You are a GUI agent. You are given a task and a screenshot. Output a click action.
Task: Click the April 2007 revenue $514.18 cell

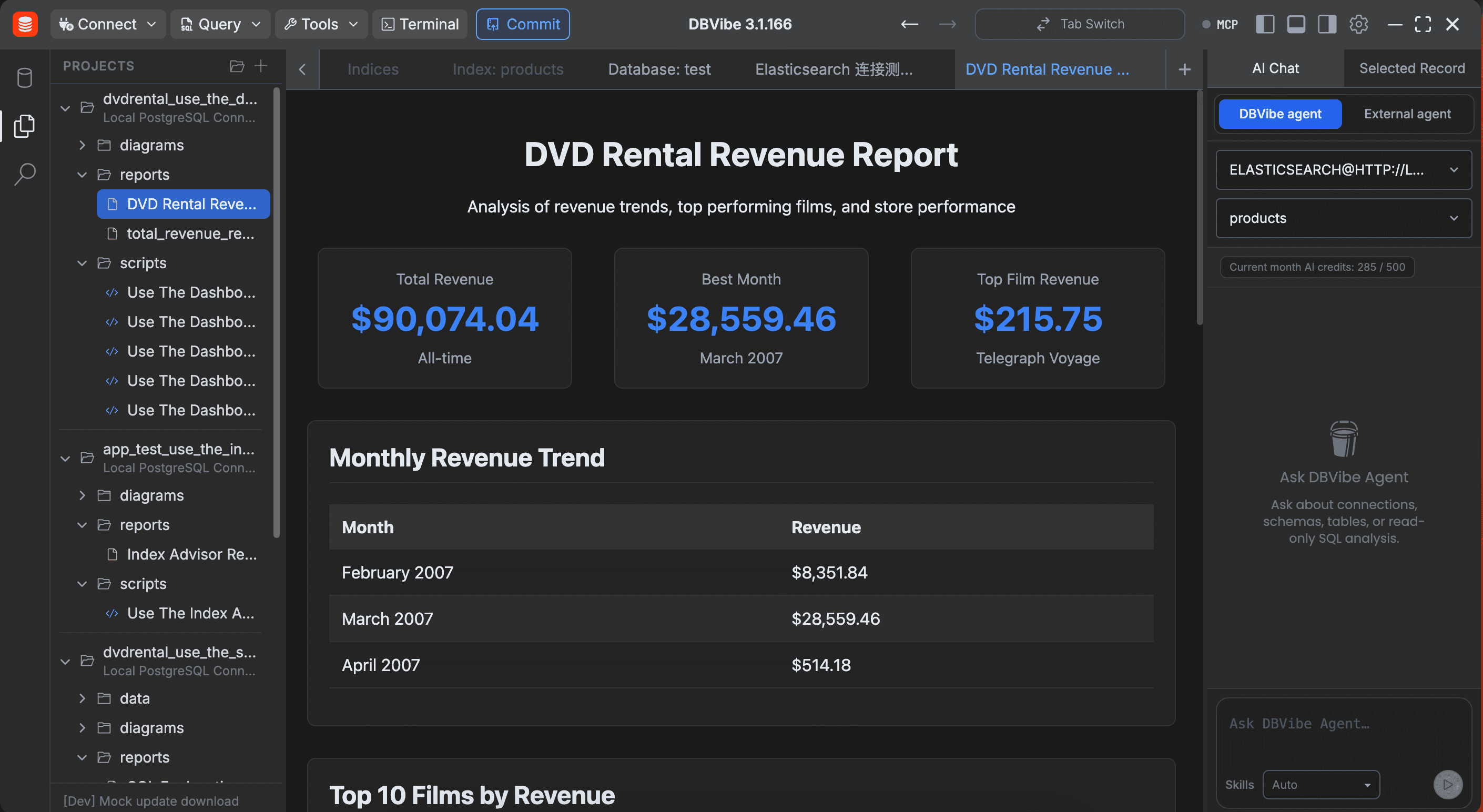(x=821, y=665)
